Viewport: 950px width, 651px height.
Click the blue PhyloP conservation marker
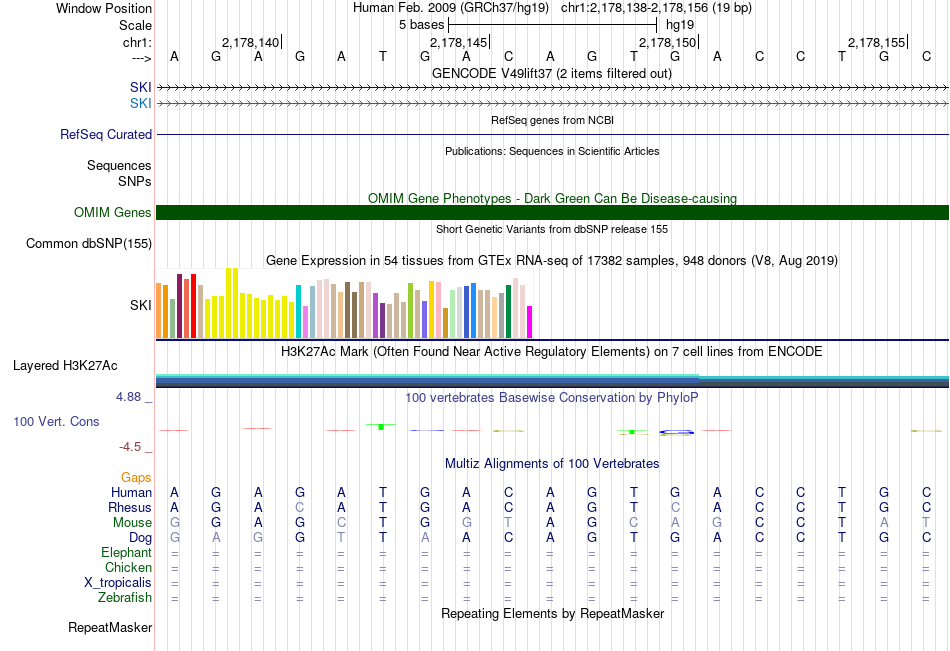pyautogui.click(x=676, y=432)
